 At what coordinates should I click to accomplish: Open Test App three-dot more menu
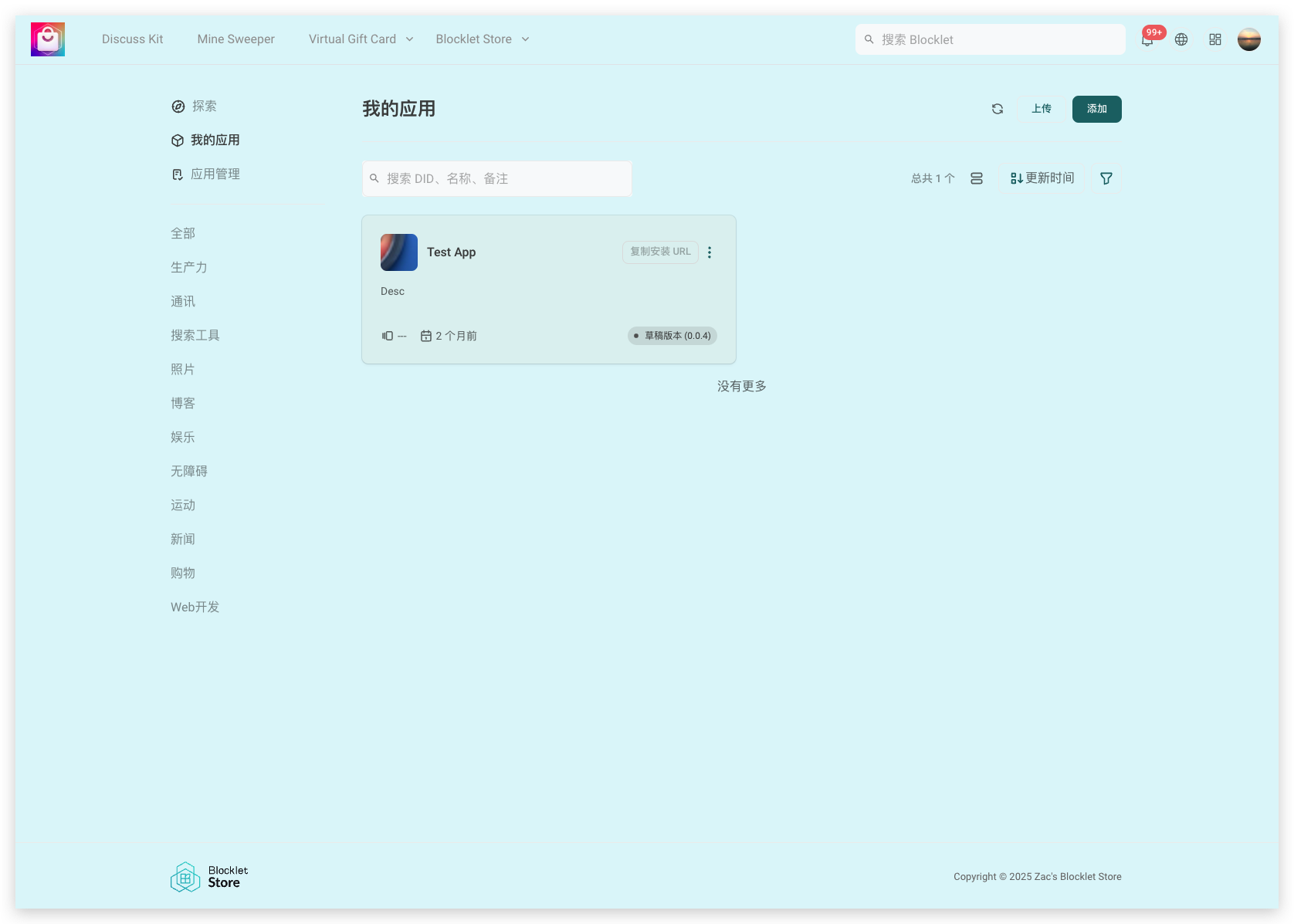[x=710, y=252]
